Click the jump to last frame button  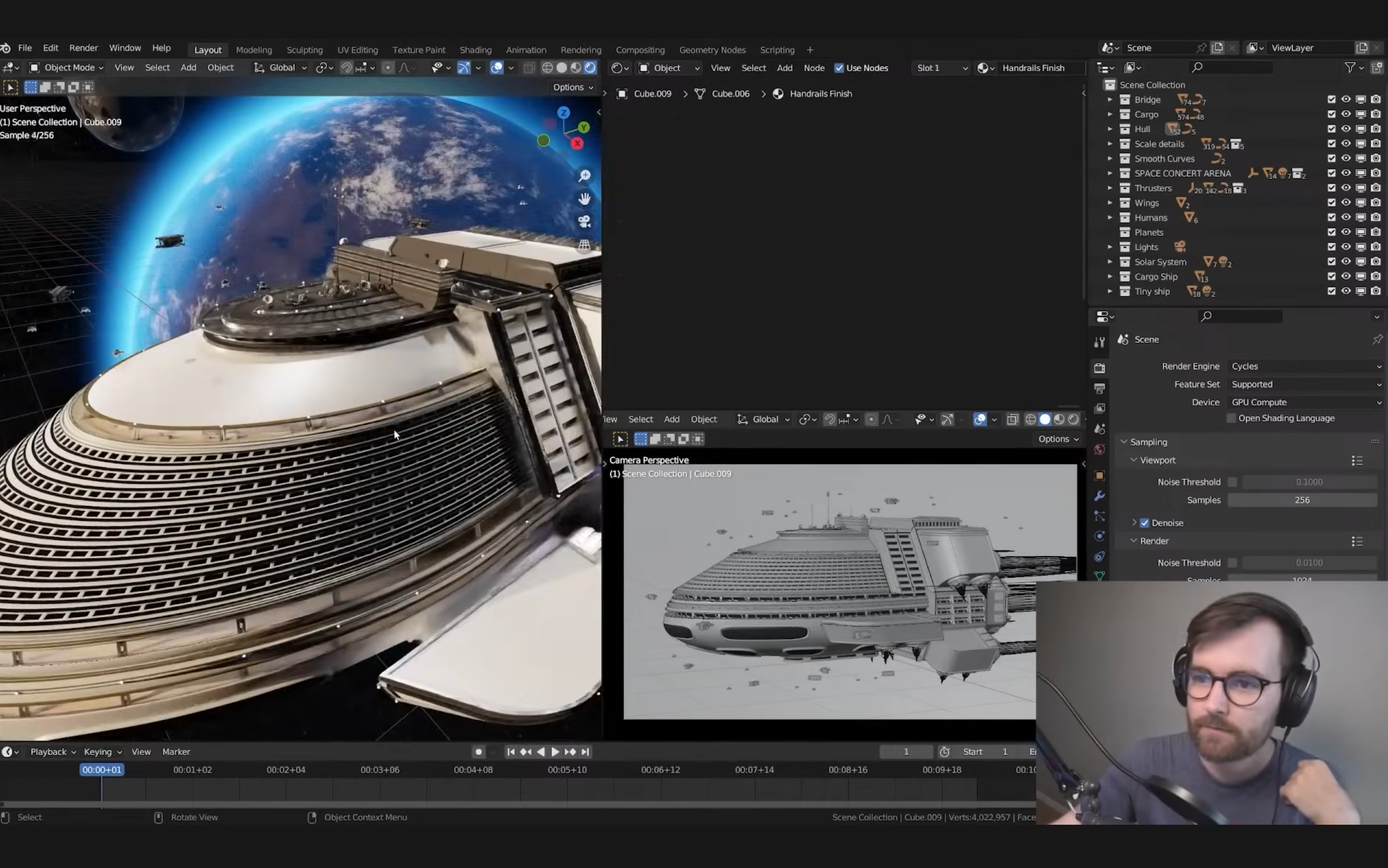(585, 751)
